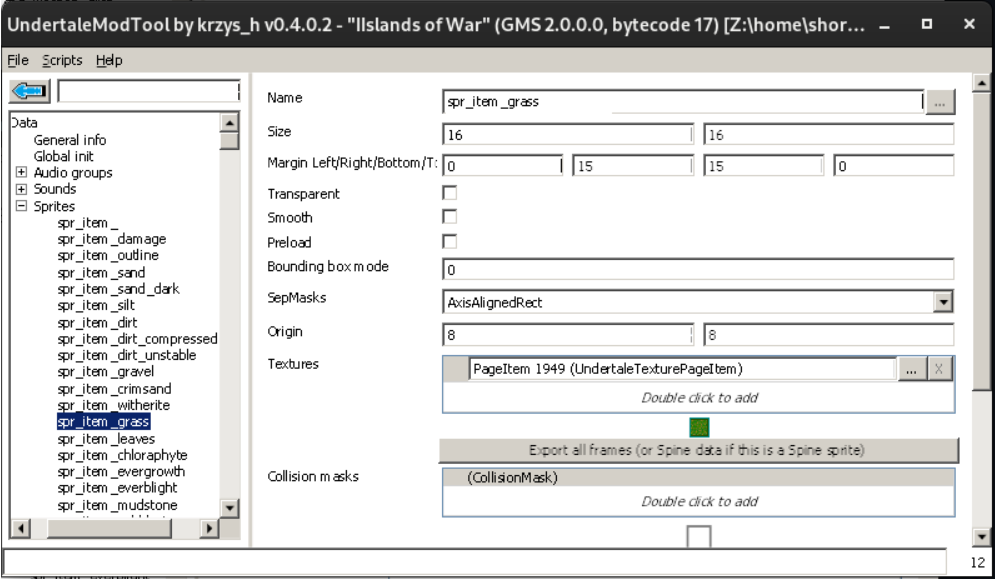Select spr_item_outline in the tree

[x=108, y=255]
